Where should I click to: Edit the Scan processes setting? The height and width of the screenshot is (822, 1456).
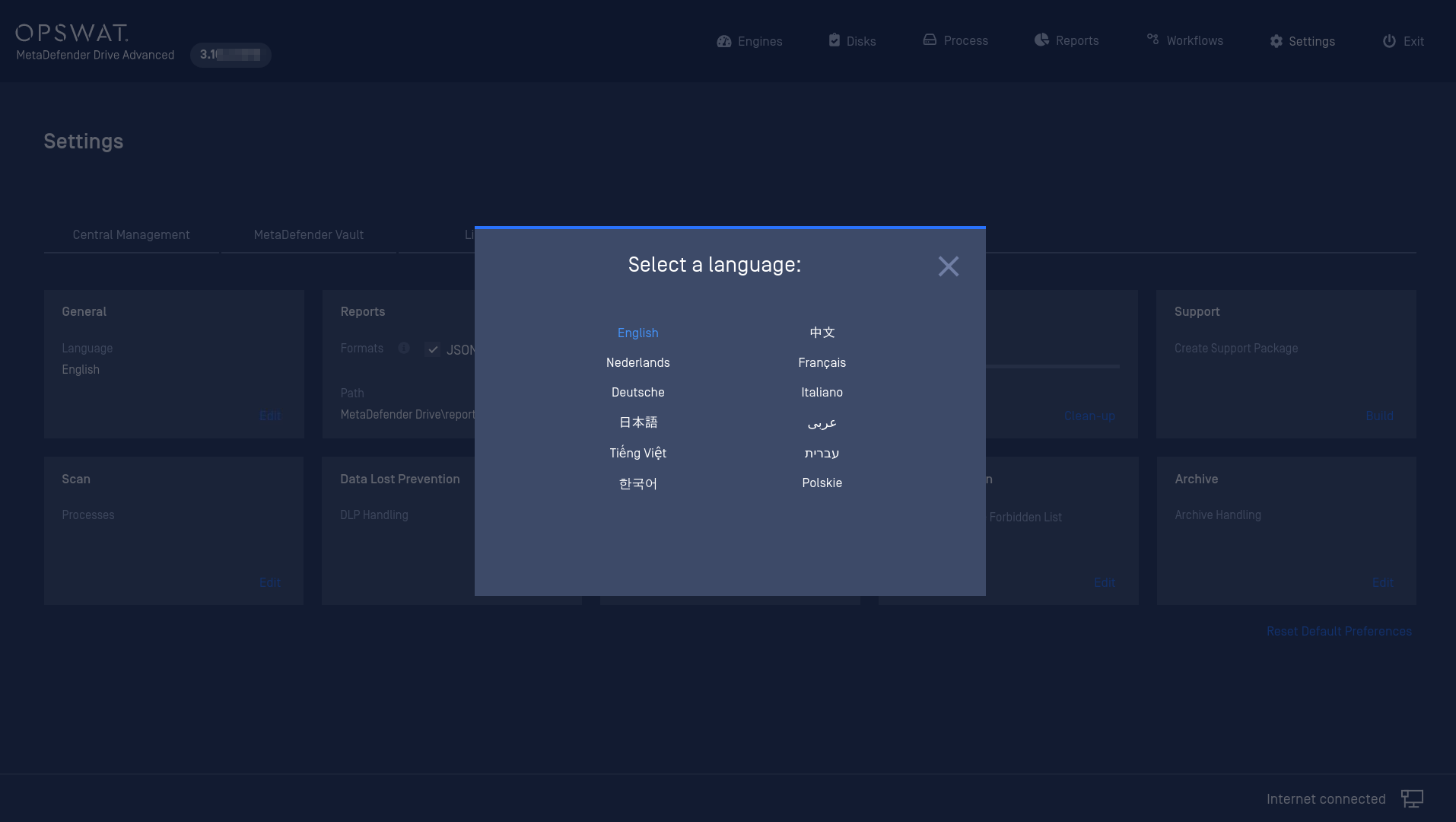(269, 582)
